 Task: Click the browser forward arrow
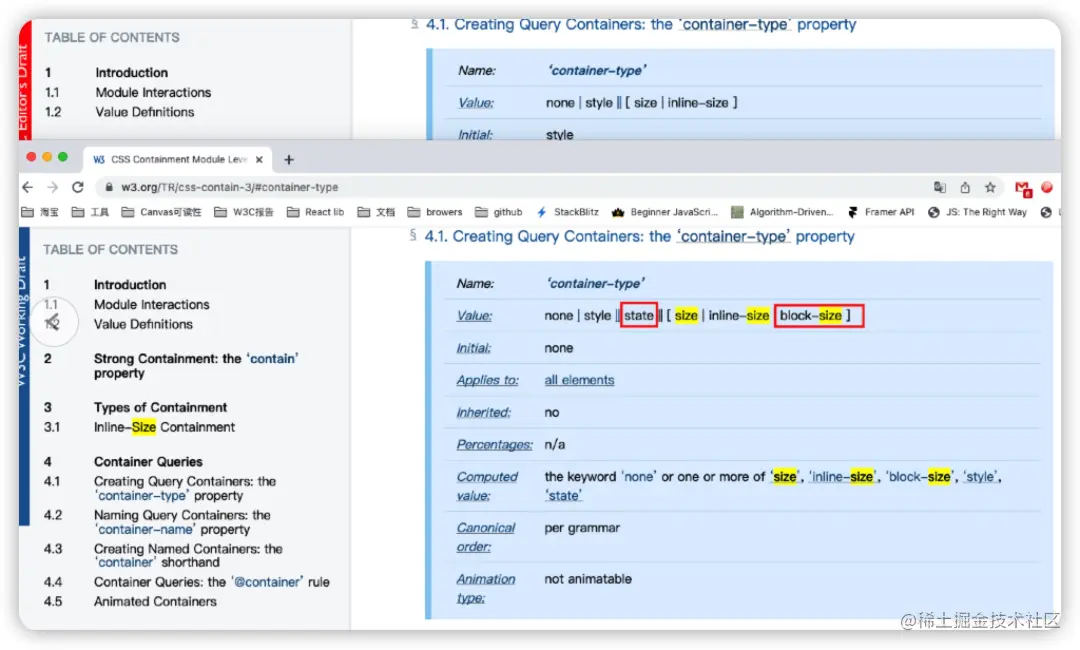(x=52, y=187)
